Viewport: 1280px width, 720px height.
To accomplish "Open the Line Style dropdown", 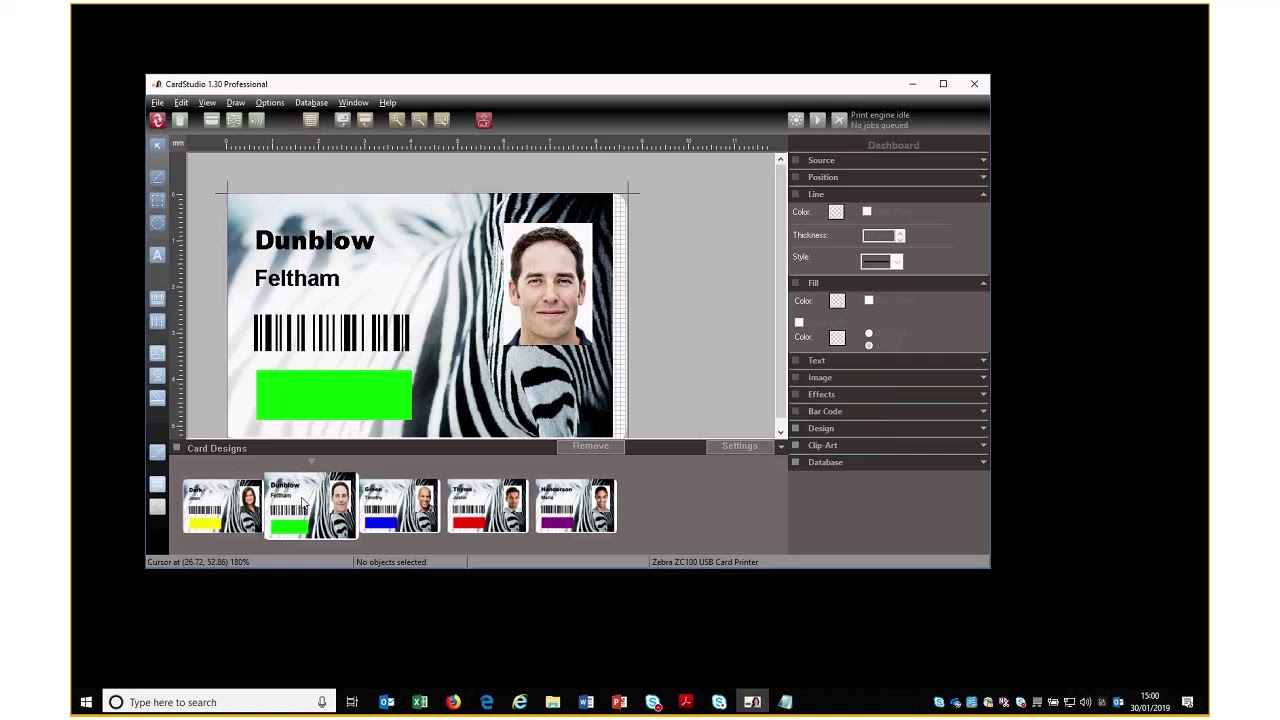I will 896,262.
